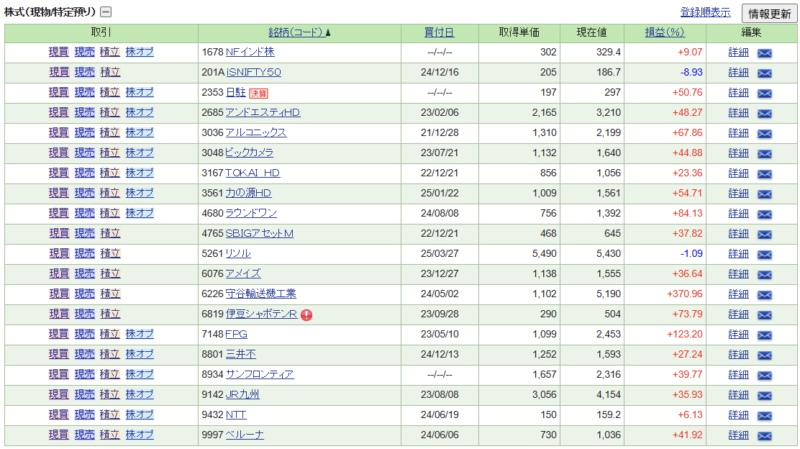Screen dimensions: 800x449
Task: Open 詳細 for the アメイズ row
Action: [738, 274]
